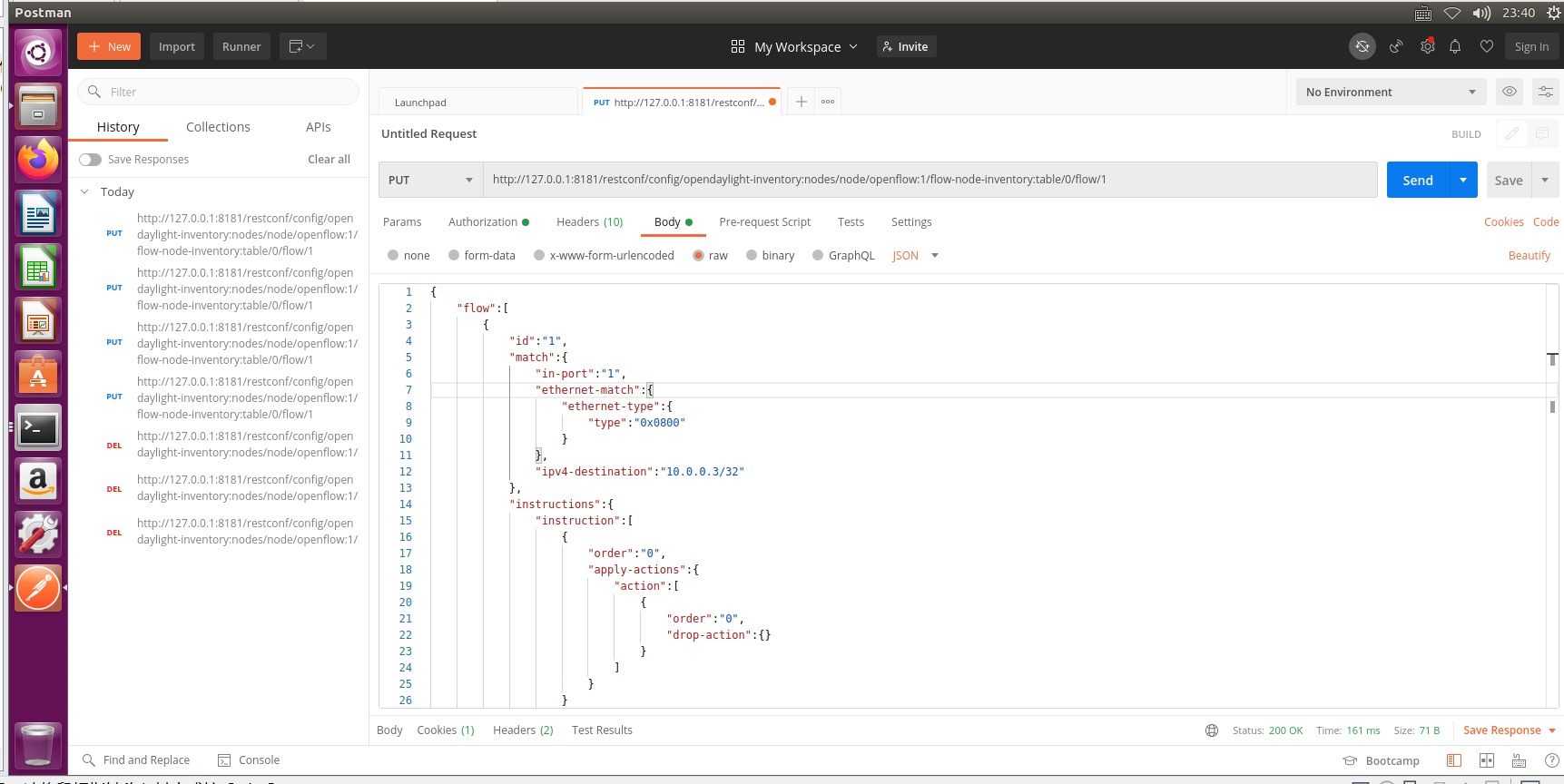Click the Postman icon in the dock
This screenshot has height=784, width=1564.
(38, 588)
